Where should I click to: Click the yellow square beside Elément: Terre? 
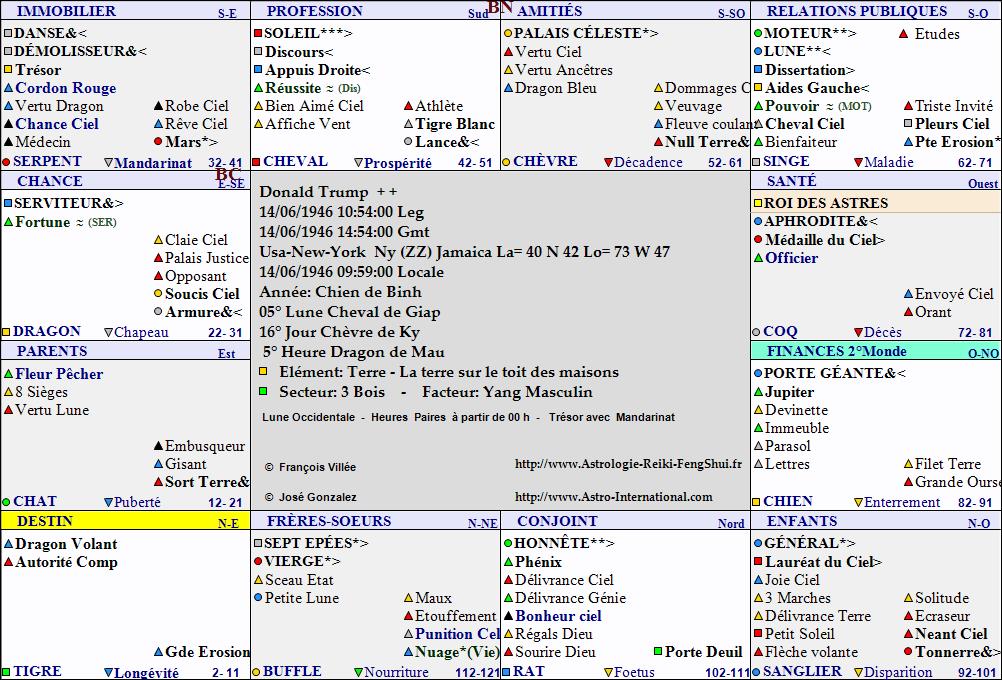(263, 371)
